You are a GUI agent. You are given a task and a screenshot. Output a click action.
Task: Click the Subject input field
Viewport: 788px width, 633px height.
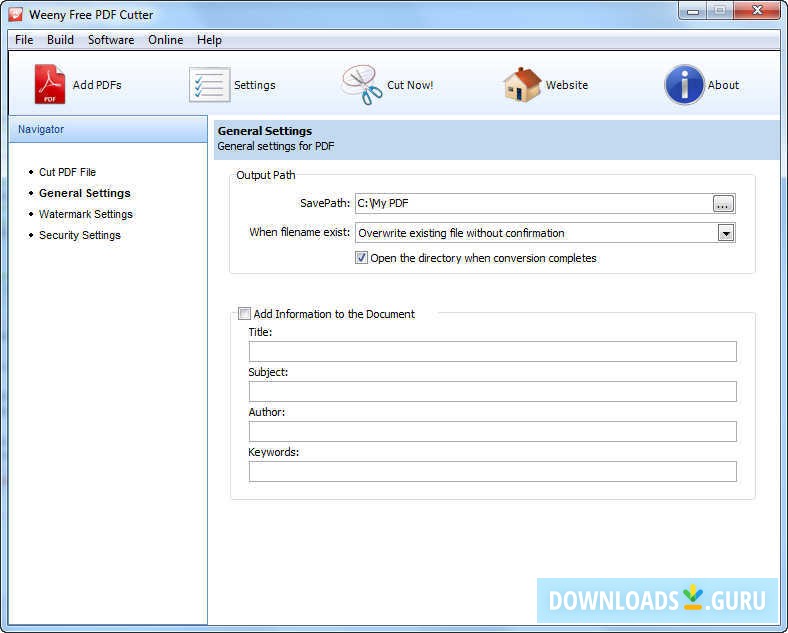492,391
